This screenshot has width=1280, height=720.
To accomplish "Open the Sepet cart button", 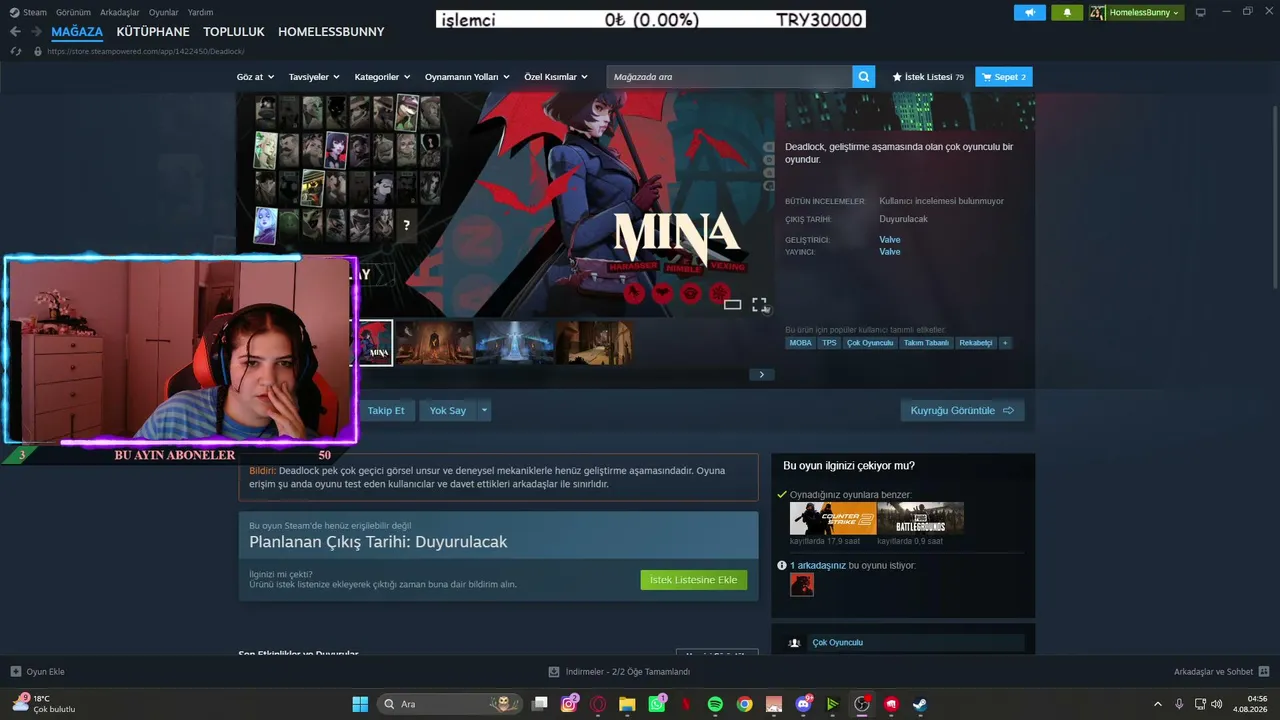I will [1003, 77].
